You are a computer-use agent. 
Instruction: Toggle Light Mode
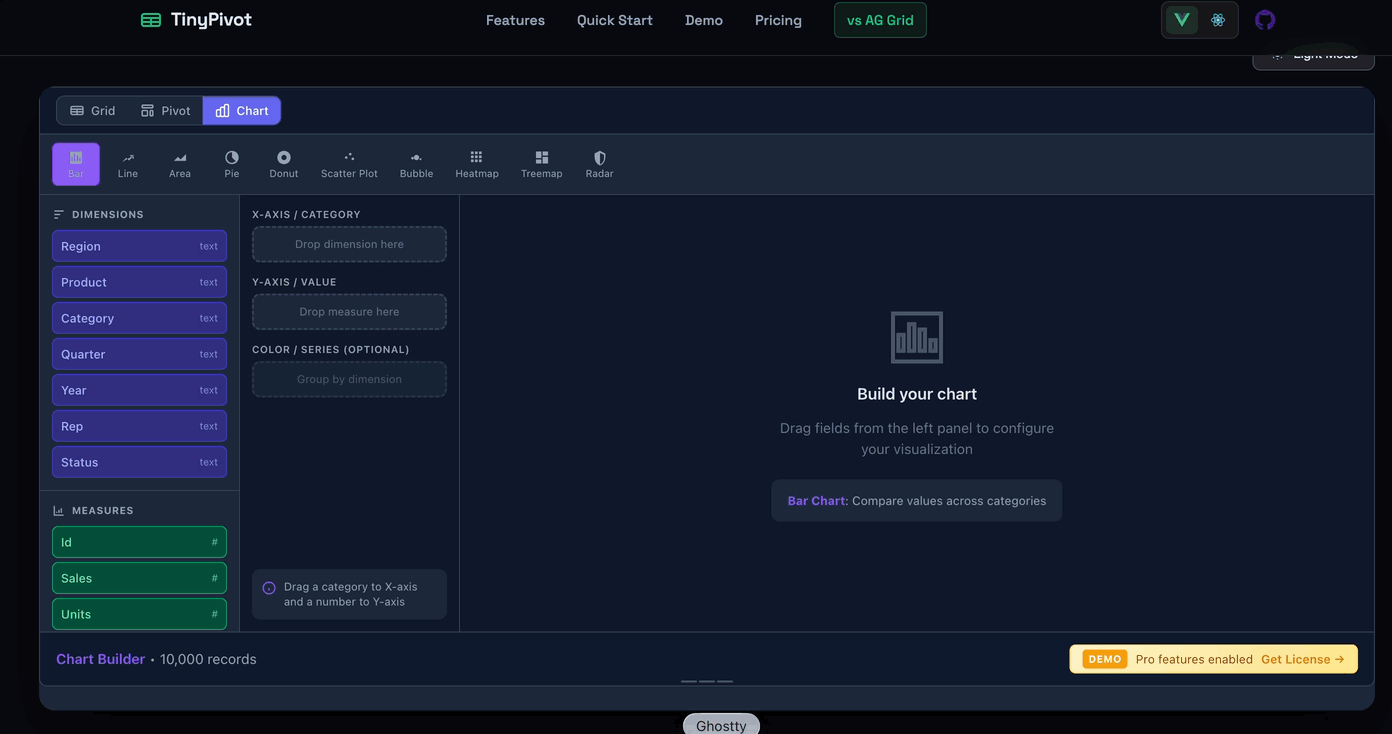(x=1313, y=55)
